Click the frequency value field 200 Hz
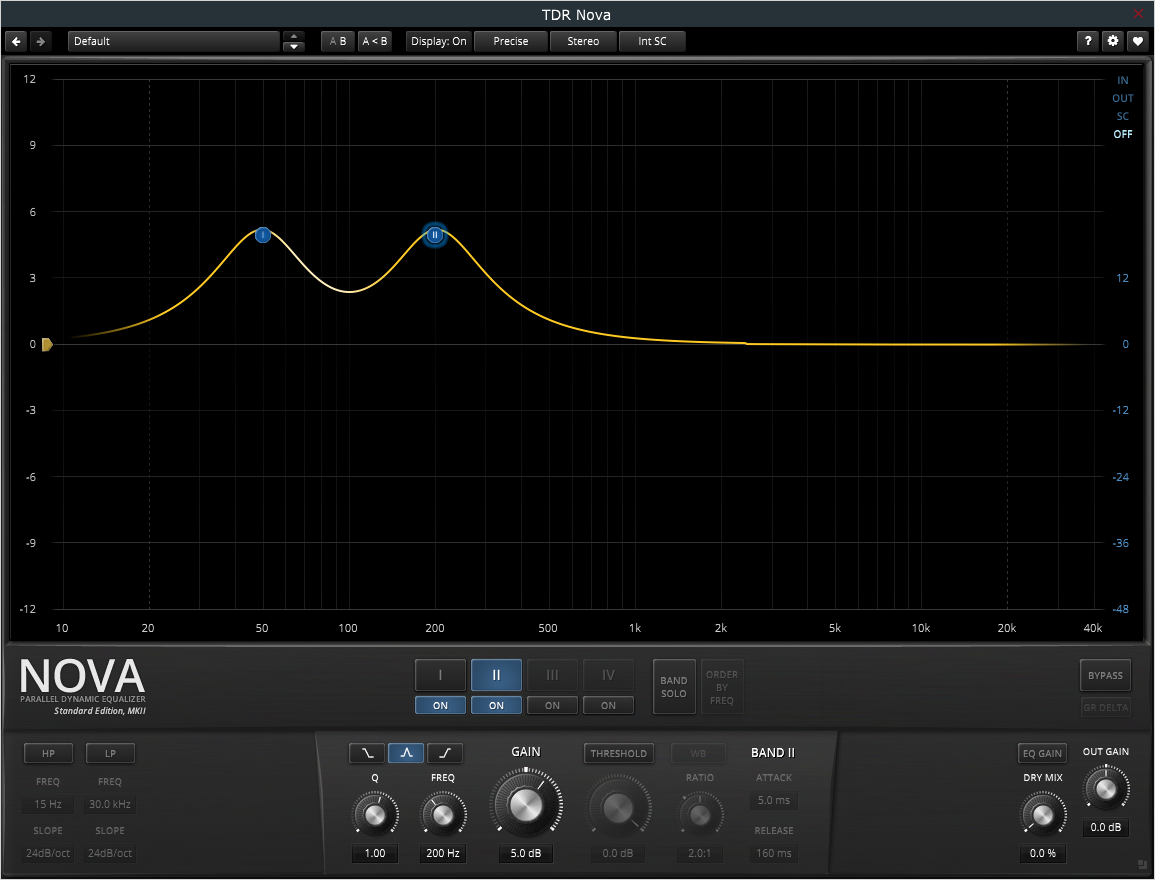Viewport: 1155px width, 880px height. (443, 853)
